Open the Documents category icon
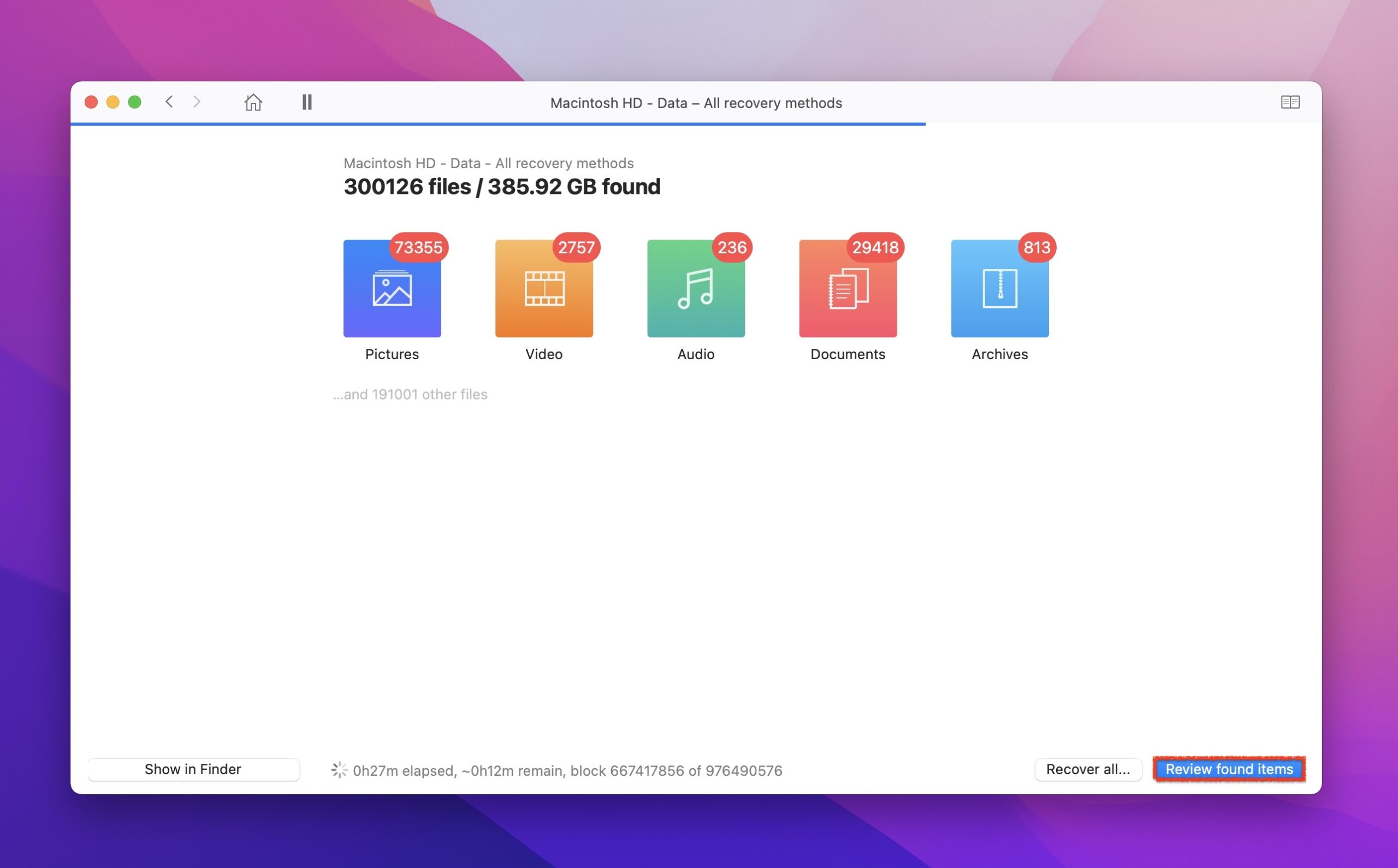This screenshot has width=1398, height=868. 848,288
